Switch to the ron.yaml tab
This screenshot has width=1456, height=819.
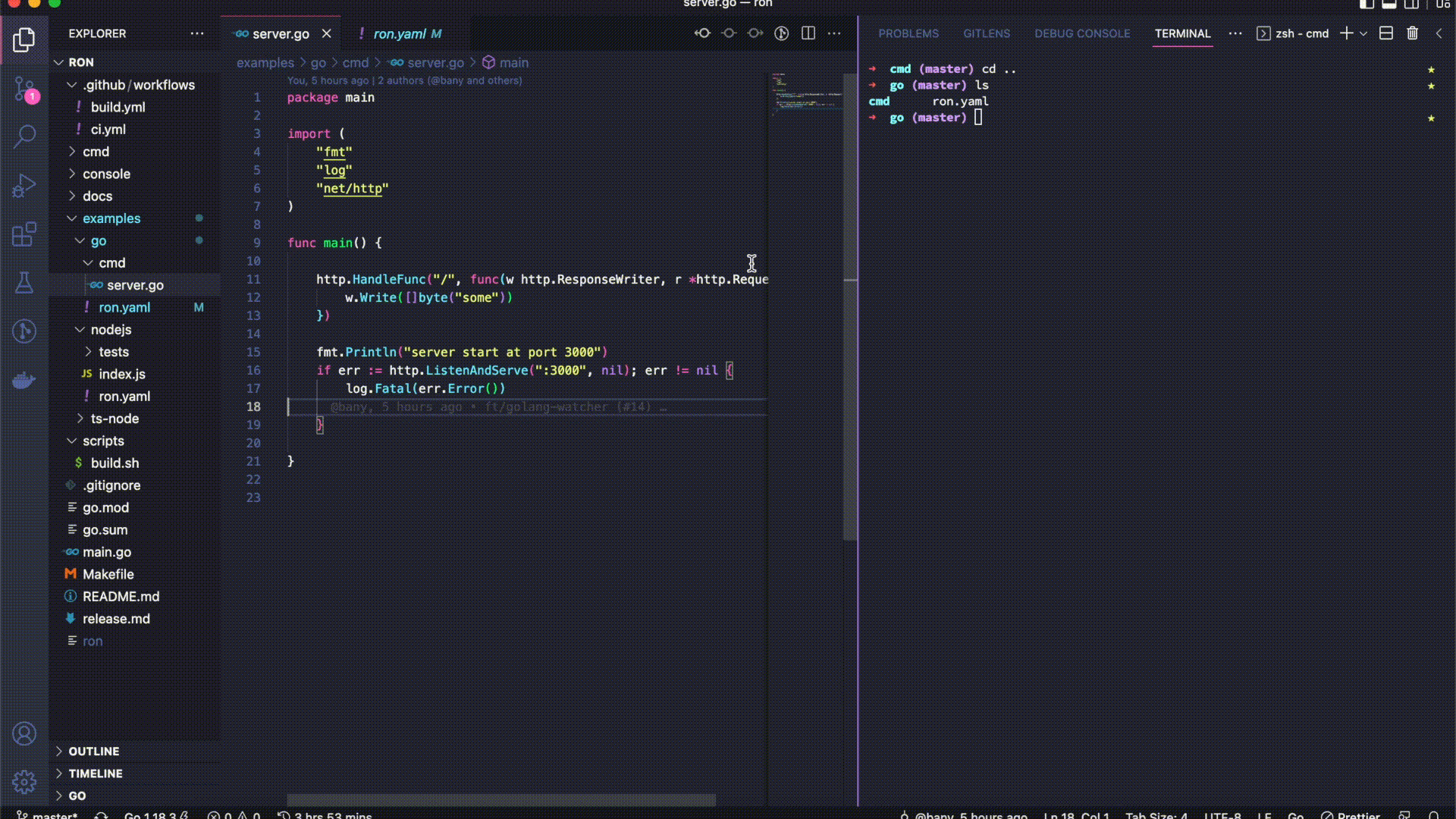pos(400,34)
